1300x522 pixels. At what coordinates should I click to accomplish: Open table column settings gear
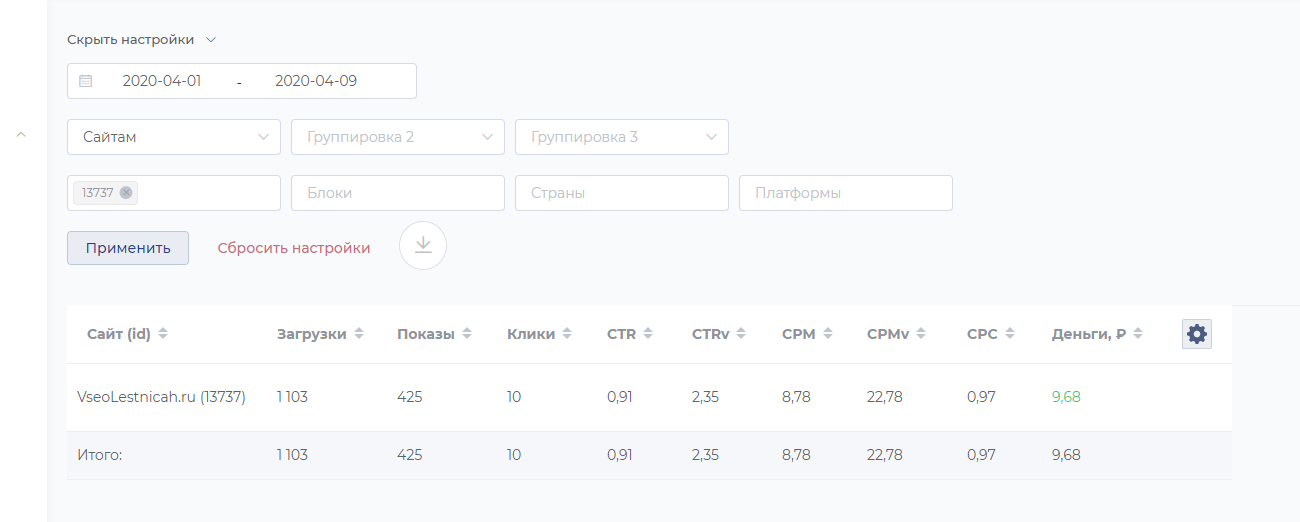click(x=1197, y=335)
